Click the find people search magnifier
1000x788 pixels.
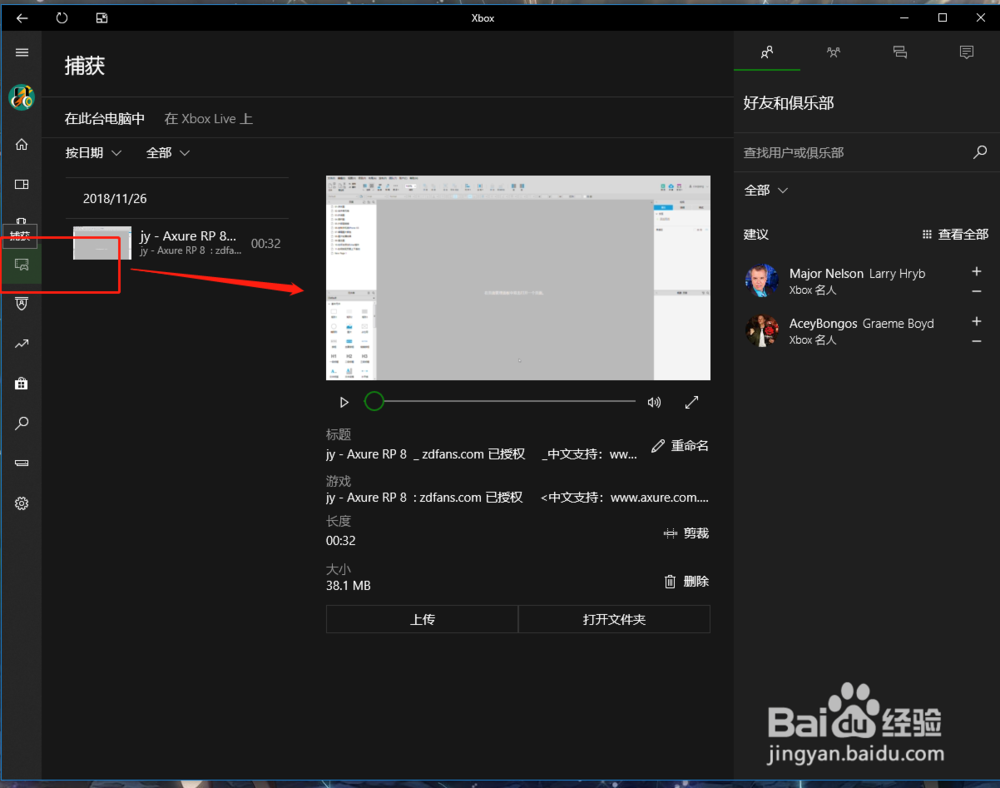(980, 152)
